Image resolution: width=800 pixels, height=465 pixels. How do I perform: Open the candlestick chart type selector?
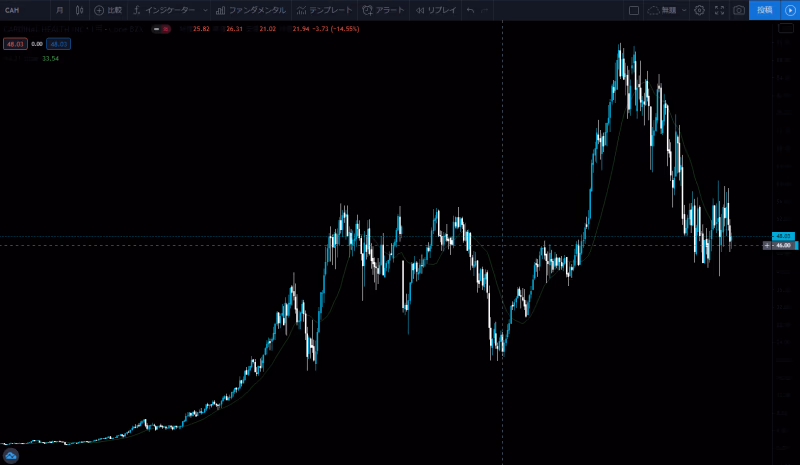(80, 10)
